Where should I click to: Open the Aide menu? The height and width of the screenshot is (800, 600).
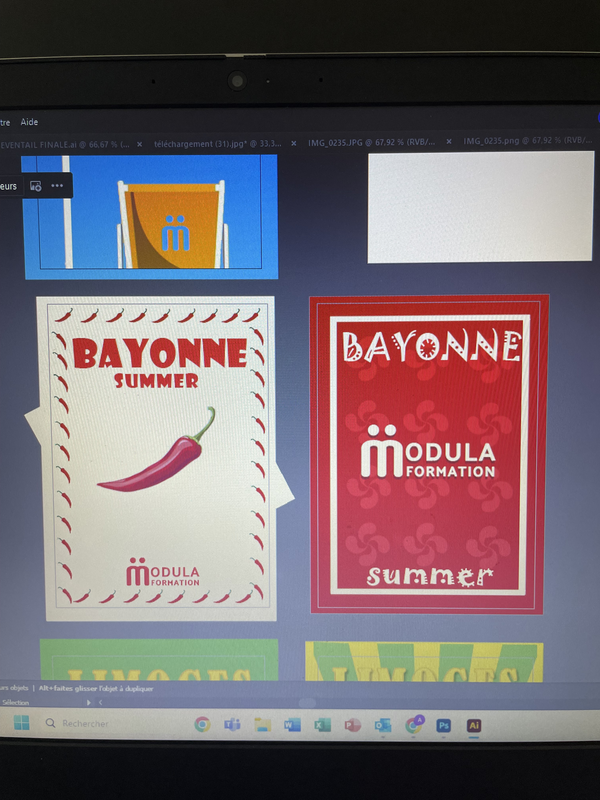pyautogui.click(x=29, y=122)
